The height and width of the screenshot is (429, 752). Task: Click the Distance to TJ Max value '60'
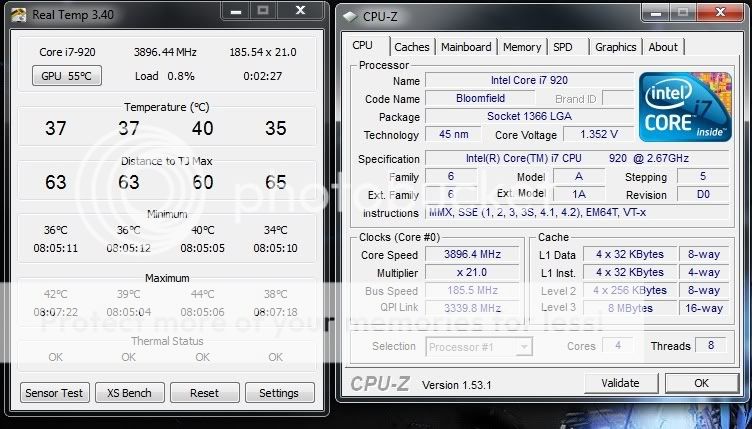tap(202, 183)
